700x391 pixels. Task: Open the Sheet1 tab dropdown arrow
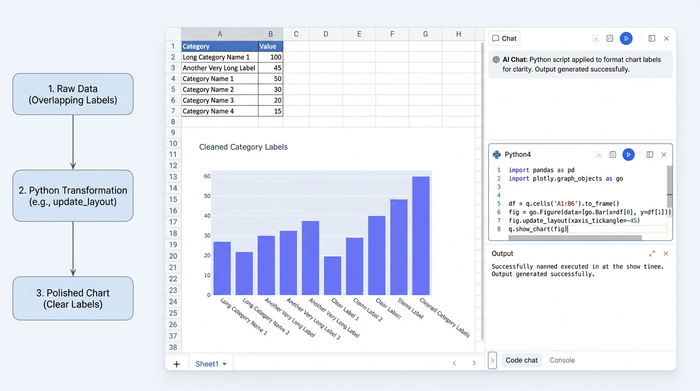pyautogui.click(x=225, y=364)
